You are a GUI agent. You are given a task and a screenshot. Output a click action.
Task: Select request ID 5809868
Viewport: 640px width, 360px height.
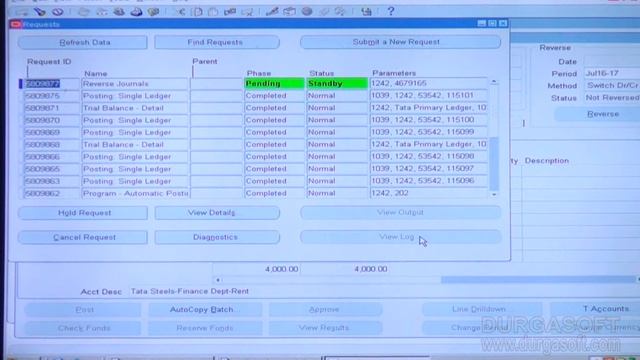click(x=52, y=145)
